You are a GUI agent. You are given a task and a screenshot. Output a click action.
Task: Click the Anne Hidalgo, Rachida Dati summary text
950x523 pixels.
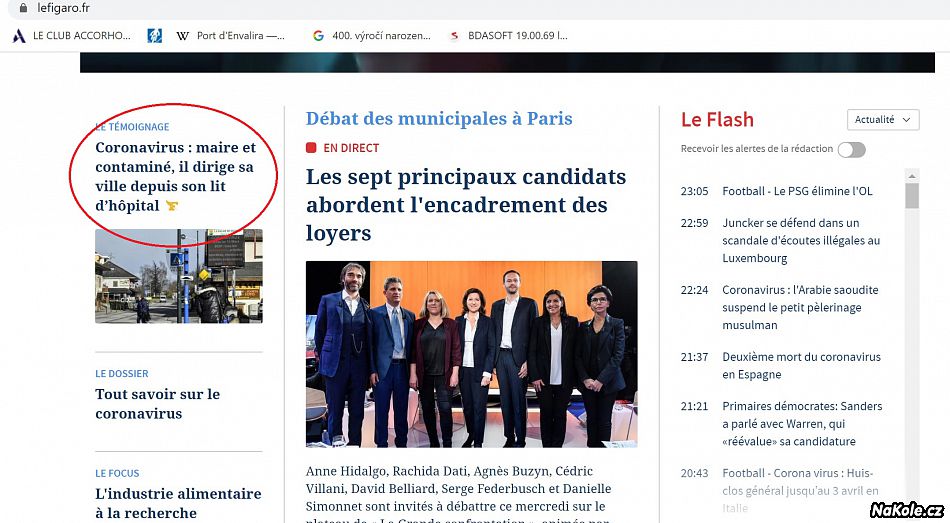point(459,493)
